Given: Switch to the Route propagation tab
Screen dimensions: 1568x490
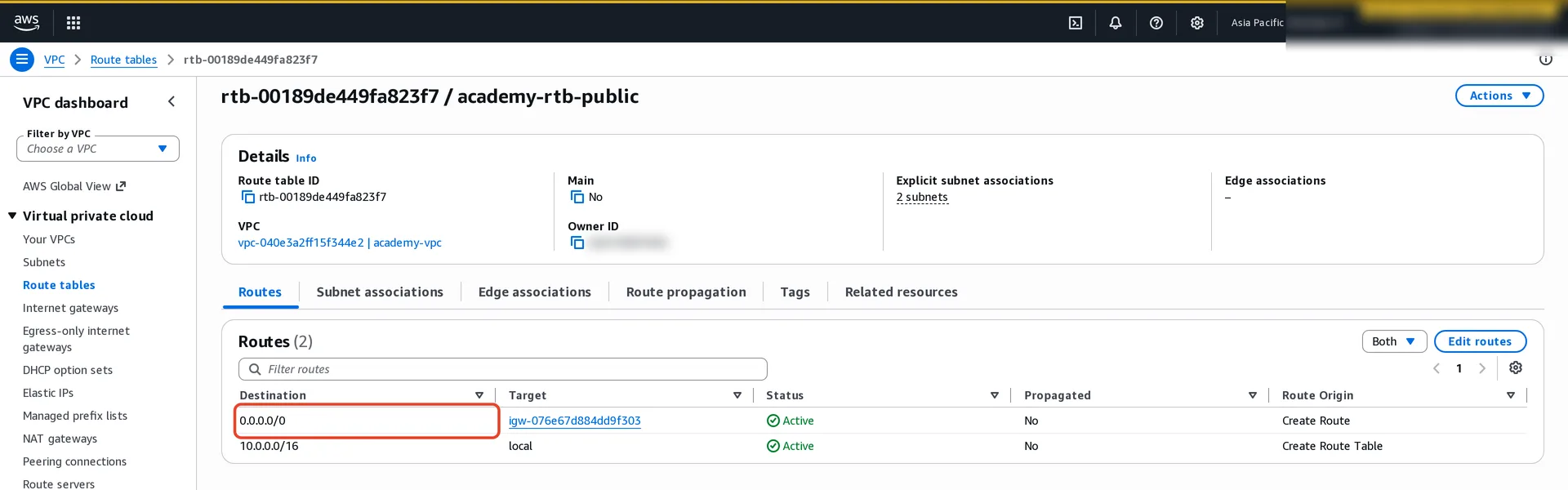Looking at the screenshot, I should 686,292.
